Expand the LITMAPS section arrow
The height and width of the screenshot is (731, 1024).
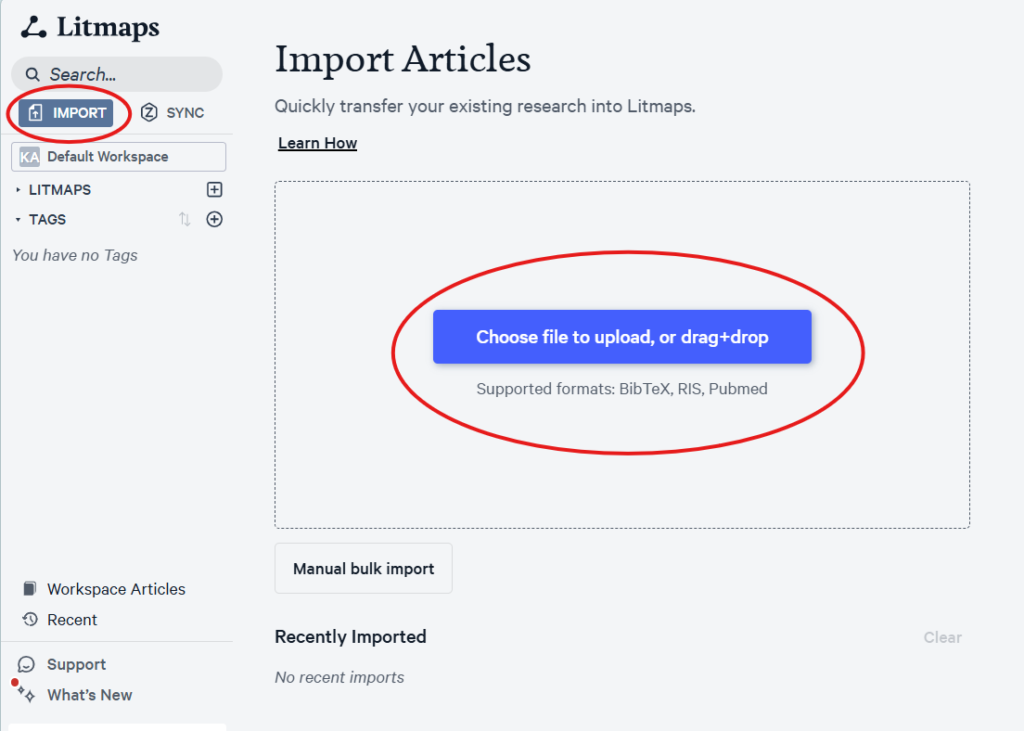(18, 189)
